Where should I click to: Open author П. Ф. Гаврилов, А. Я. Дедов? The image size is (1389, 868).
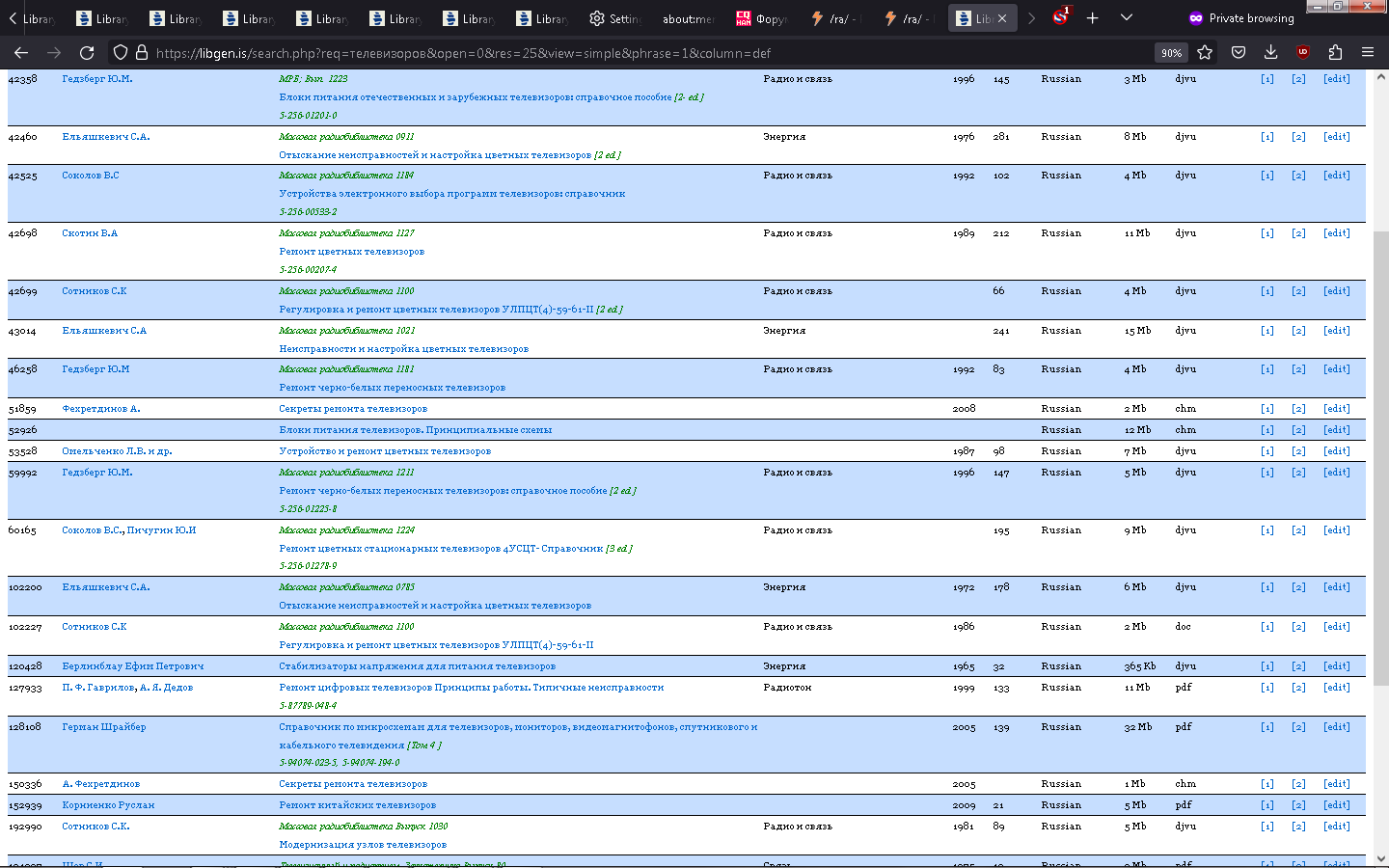127,688
